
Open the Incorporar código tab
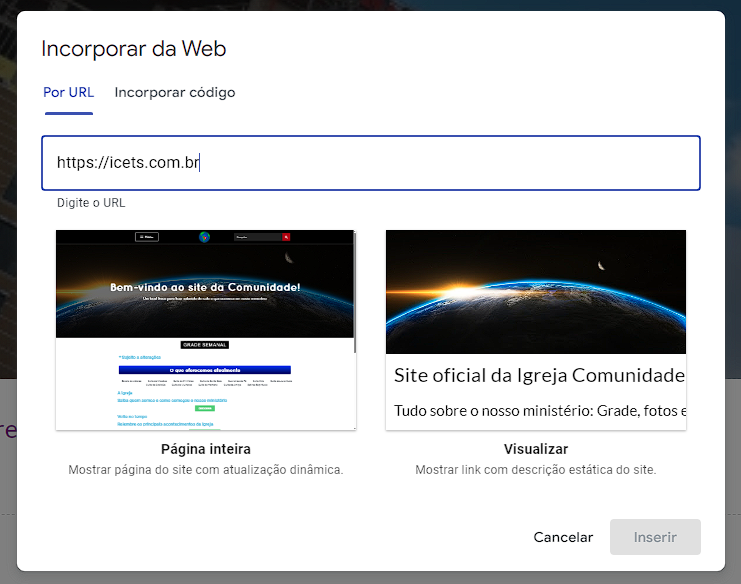pos(175,93)
